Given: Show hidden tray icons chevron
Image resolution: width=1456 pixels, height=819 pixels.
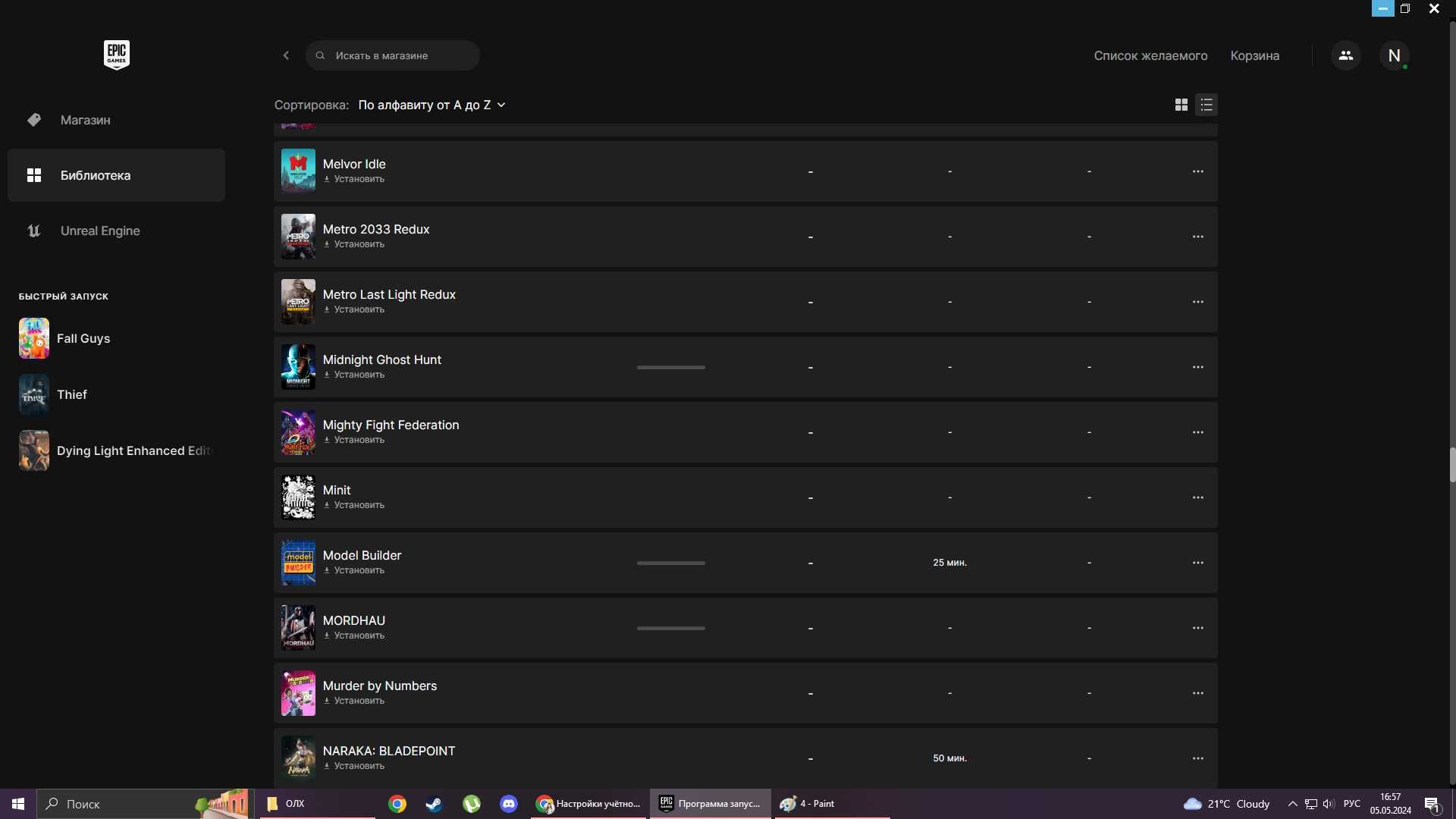Looking at the screenshot, I should click(1292, 804).
